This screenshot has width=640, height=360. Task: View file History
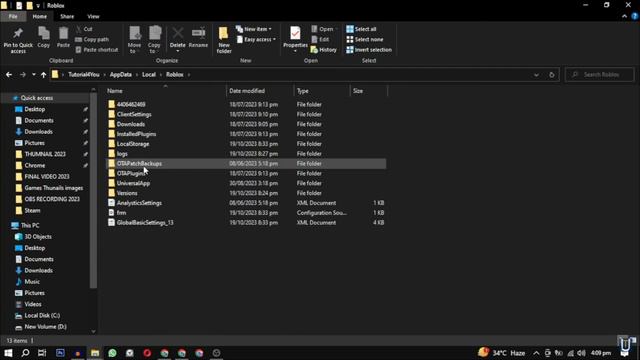[324, 50]
